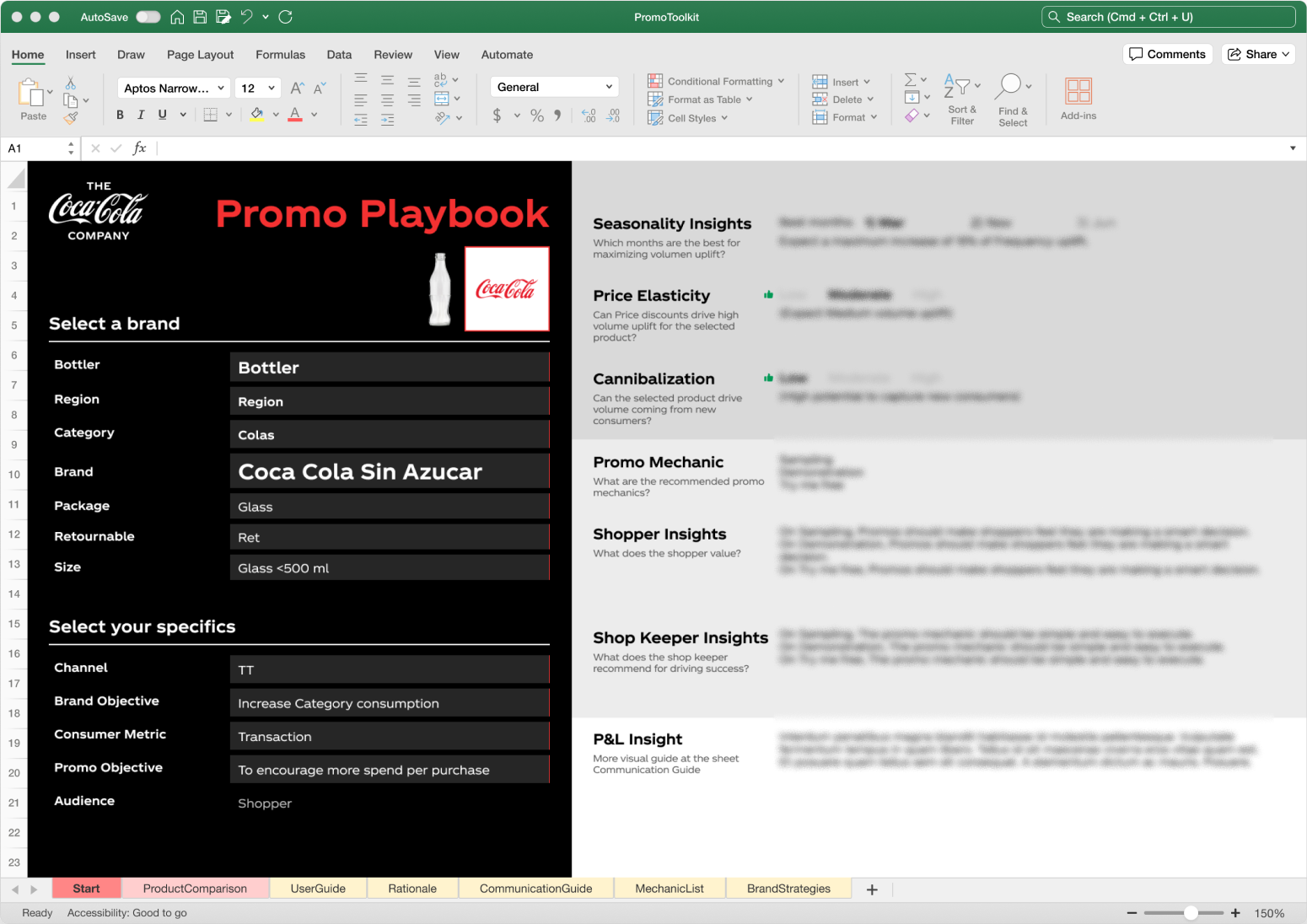1307x924 pixels.
Task: Click the Find & Select magnifier
Action: 1012,98
